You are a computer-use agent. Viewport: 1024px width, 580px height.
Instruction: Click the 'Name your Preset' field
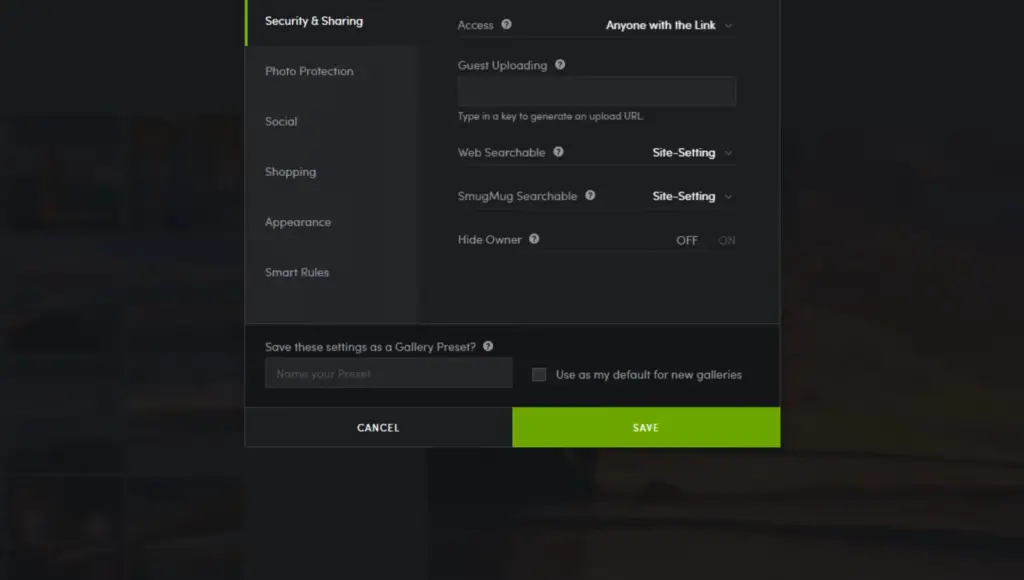[388, 374]
